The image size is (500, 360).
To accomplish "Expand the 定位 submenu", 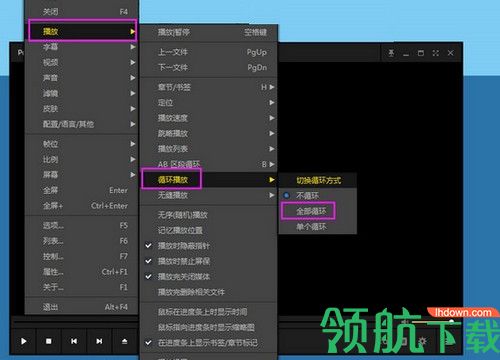I will click(209, 102).
